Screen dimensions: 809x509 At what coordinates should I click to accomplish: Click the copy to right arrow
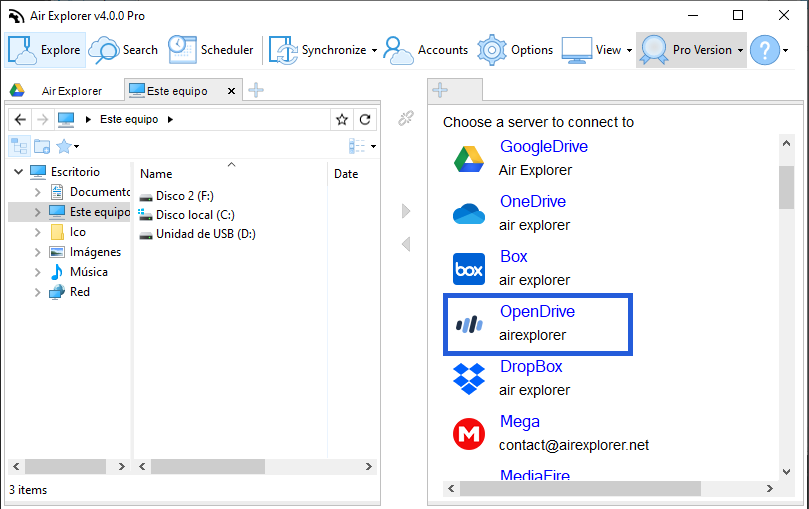tap(406, 211)
